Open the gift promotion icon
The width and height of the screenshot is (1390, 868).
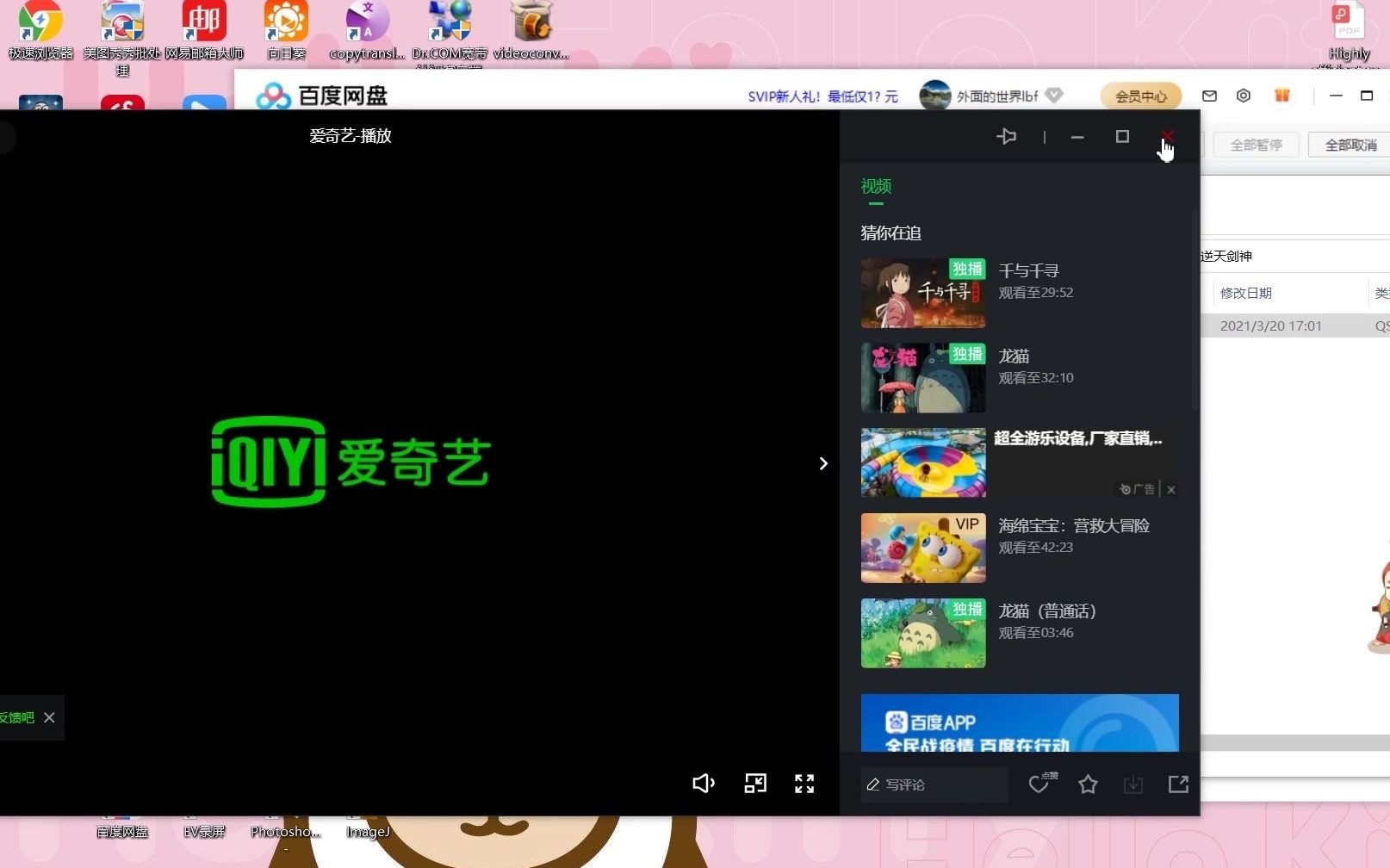point(1282,96)
